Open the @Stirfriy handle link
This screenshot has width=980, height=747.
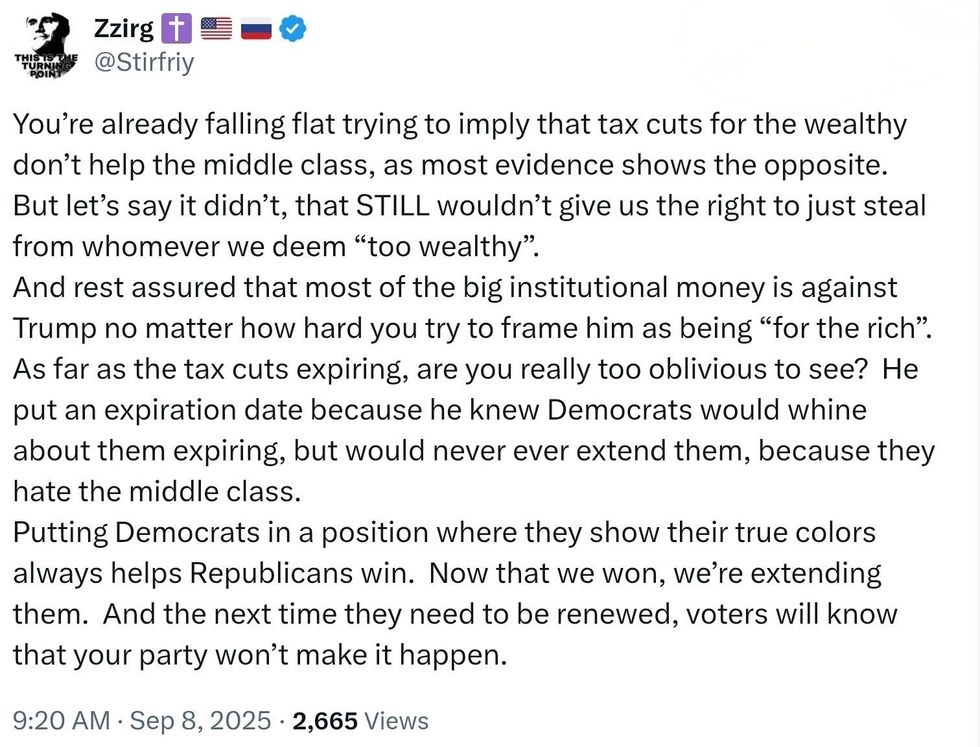click(x=143, y=63)
